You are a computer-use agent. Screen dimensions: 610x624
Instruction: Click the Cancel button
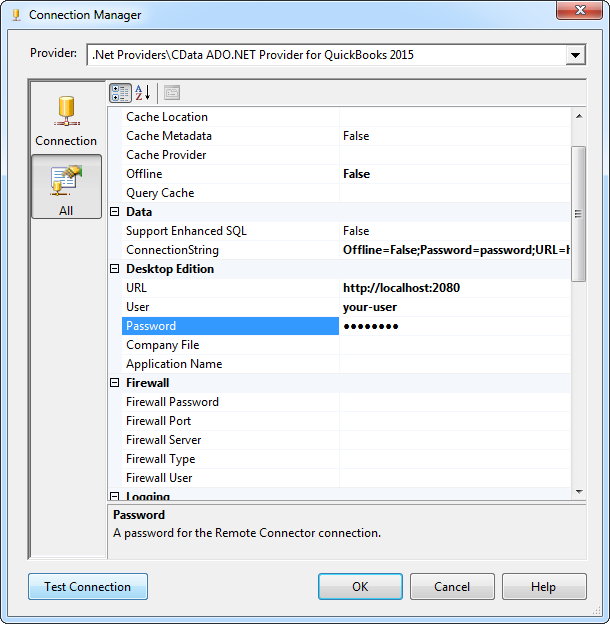(452, 587)
